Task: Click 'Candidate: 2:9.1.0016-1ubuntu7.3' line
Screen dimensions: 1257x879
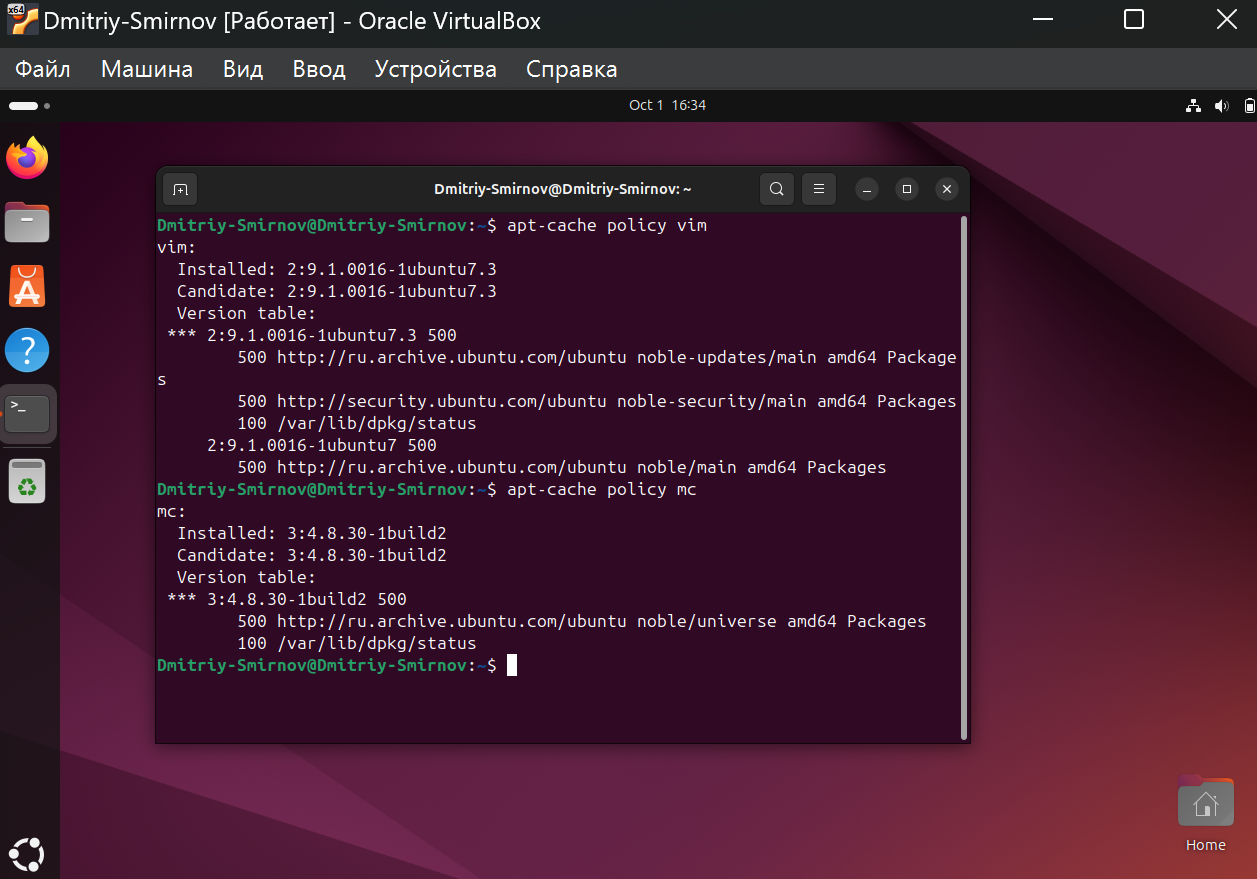Action: tap(337, 291)
